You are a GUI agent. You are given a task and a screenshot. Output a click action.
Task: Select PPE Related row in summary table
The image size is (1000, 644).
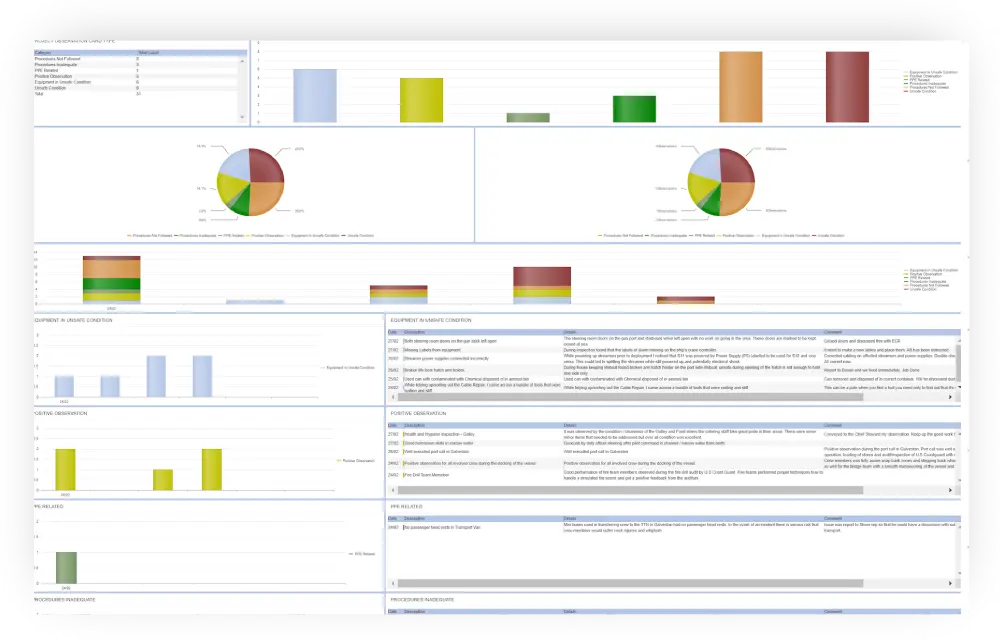coord(136,70)
